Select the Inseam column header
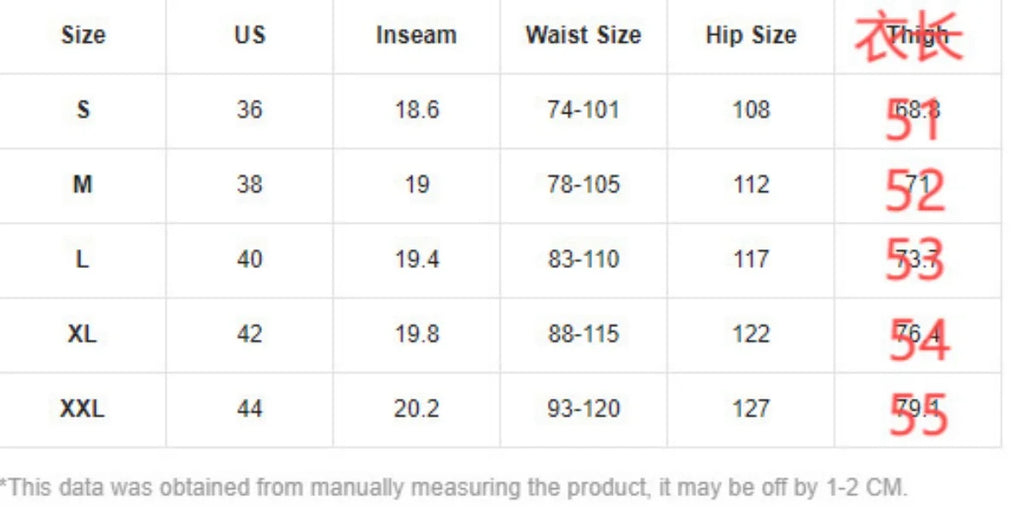This screenshot has width=1024, height=531. tap(416, 35)
